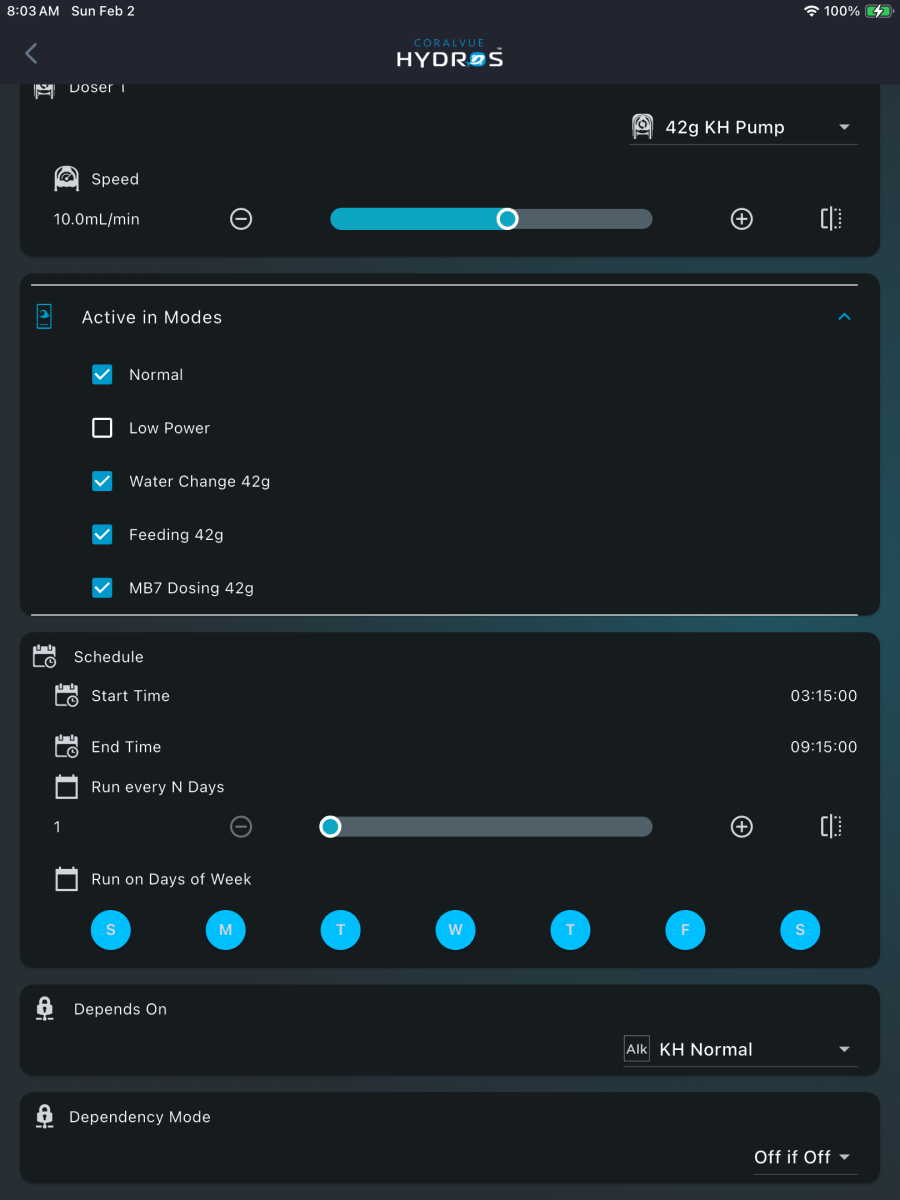
Task: Increase pump speed with plus icon
Action: click(741, 219)
